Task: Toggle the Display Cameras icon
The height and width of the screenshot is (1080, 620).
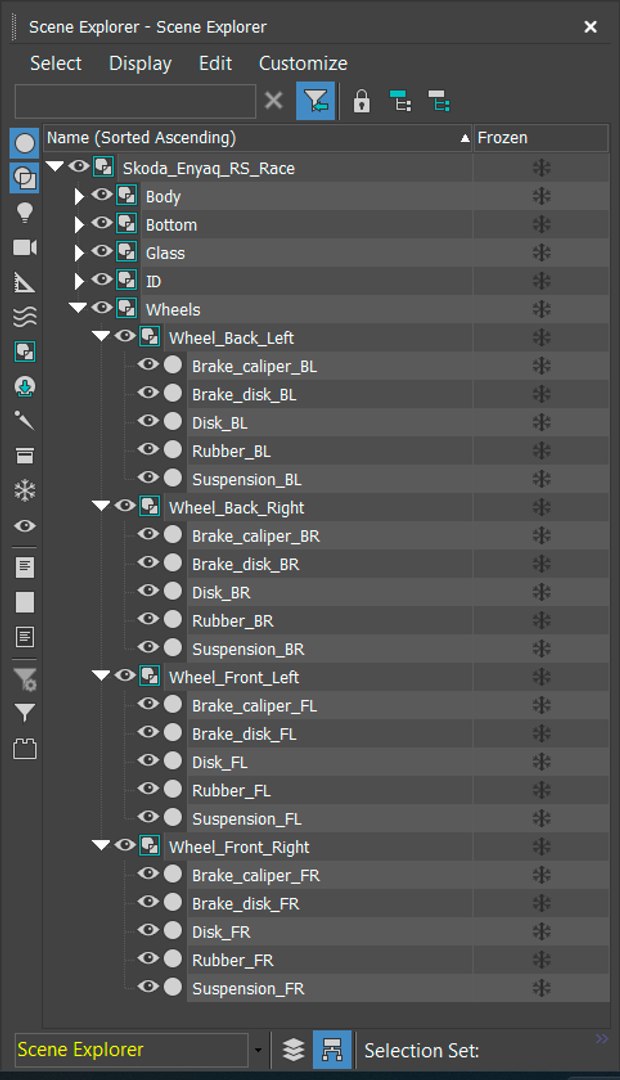Action: pyautogui.click(x=25, y=247)
